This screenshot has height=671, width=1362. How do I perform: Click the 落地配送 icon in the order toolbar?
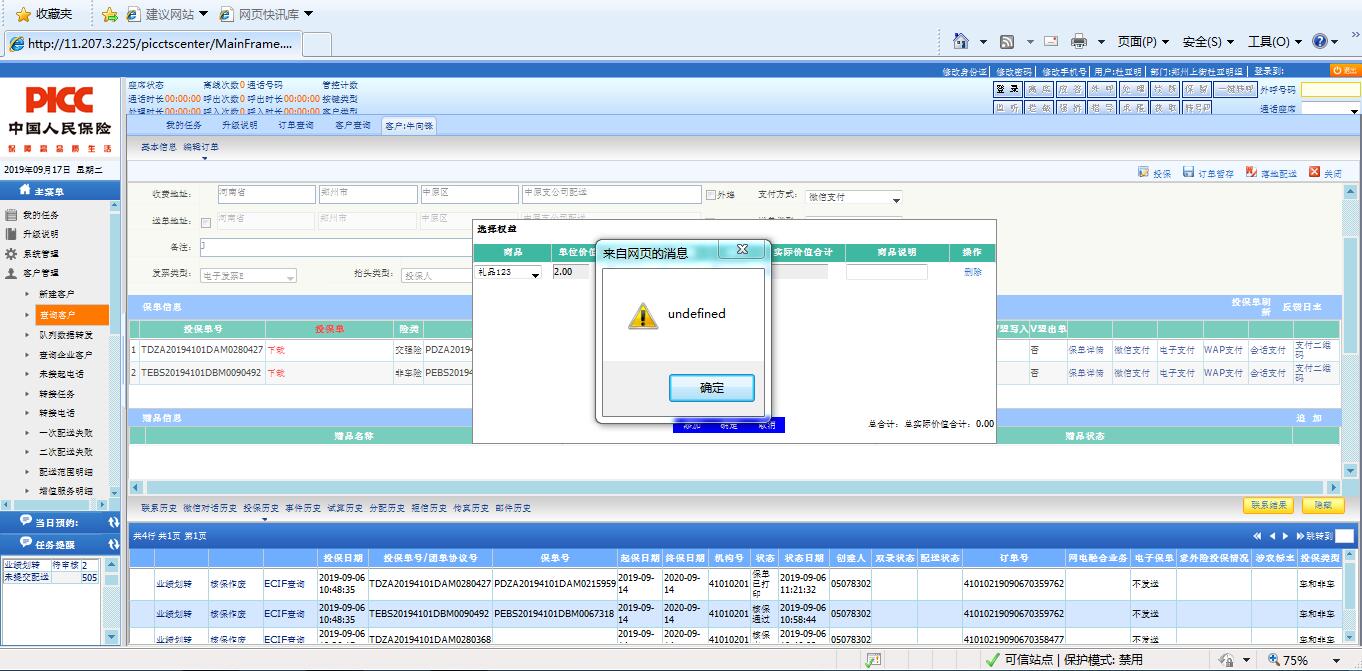pos(1251,173)
